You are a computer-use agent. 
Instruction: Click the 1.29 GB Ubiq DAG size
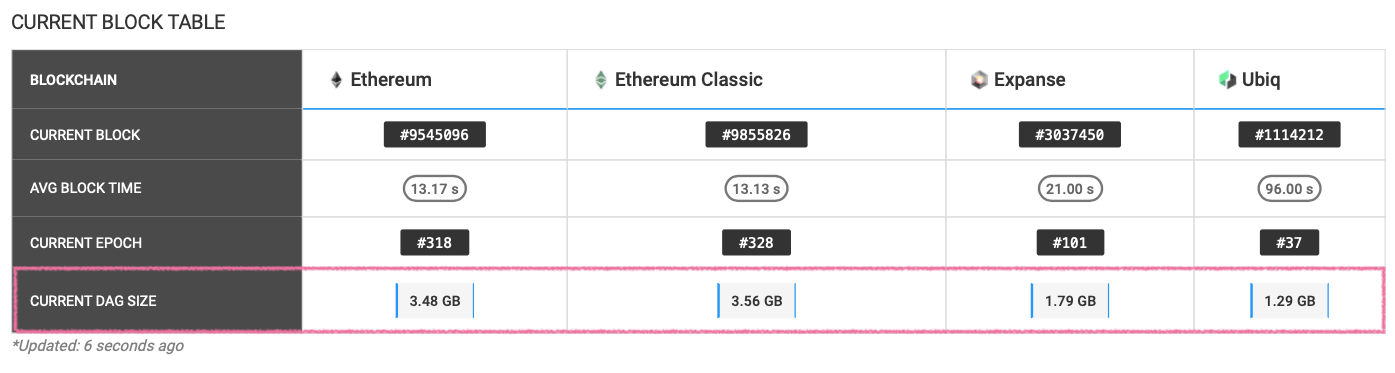click(1289, 300)
